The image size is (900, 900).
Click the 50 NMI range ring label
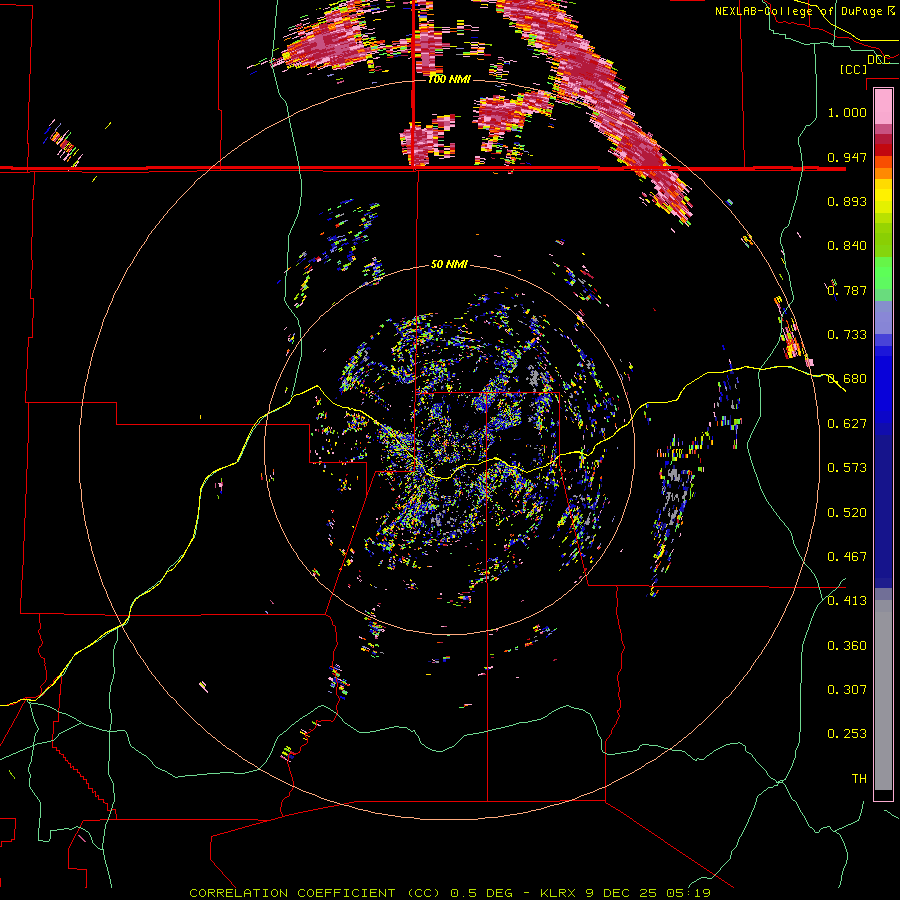coord(449,264)
